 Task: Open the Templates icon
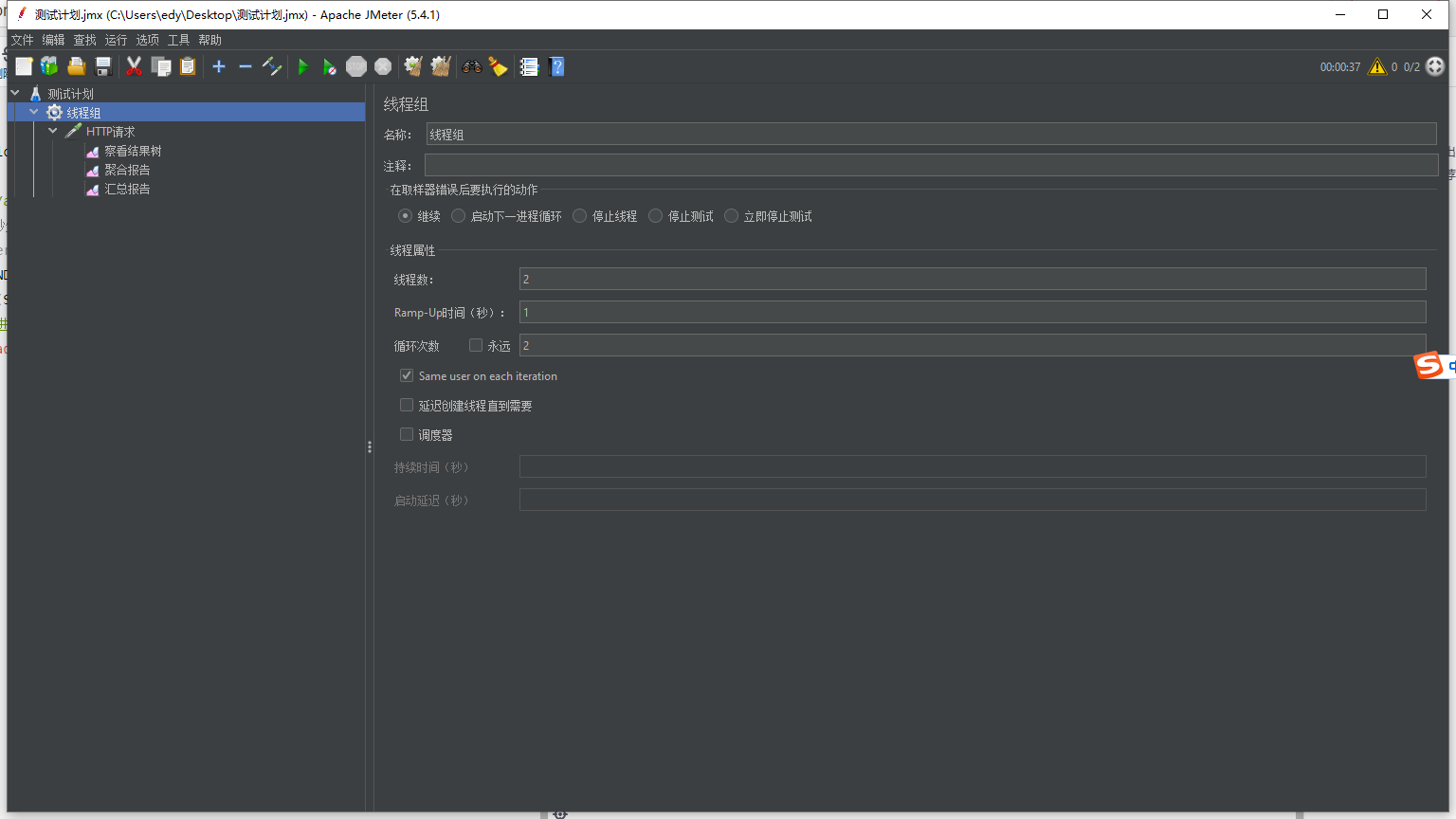coord(49,66)
